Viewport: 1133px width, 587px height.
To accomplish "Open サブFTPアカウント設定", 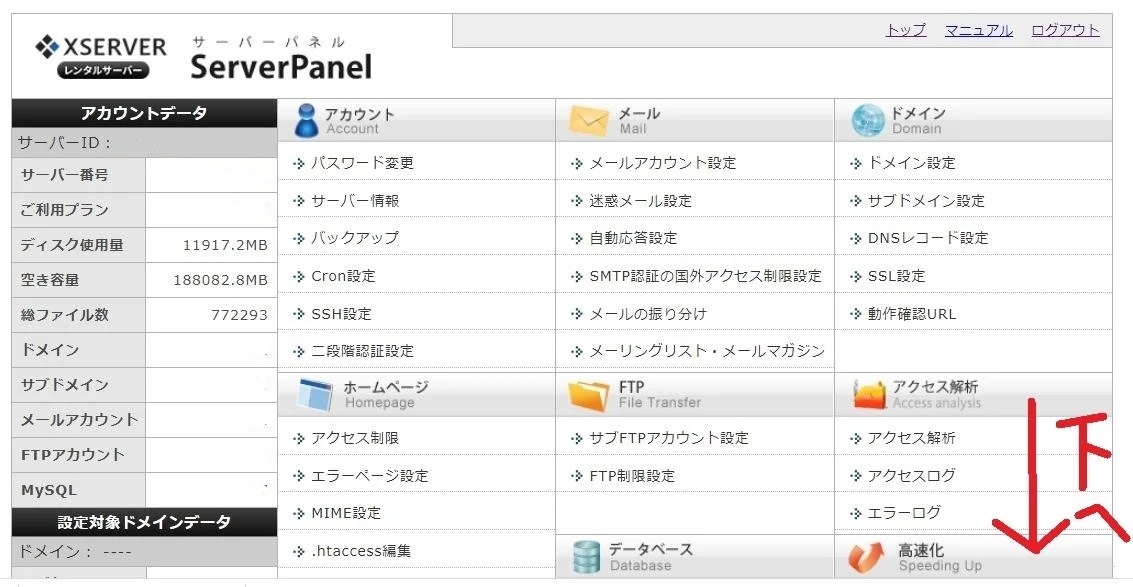I will coord(668,438).
